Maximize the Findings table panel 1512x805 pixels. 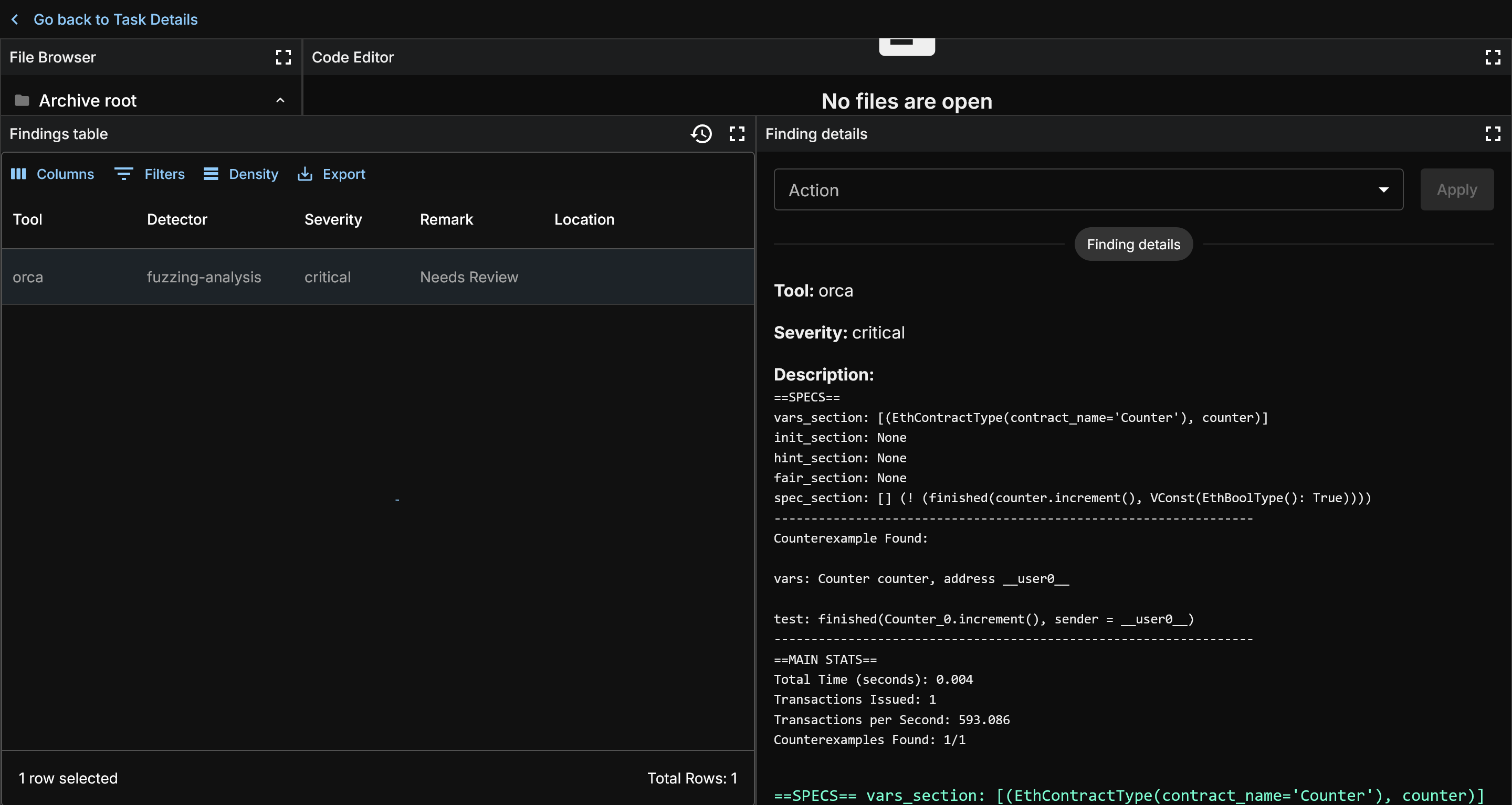coord(737,134)
